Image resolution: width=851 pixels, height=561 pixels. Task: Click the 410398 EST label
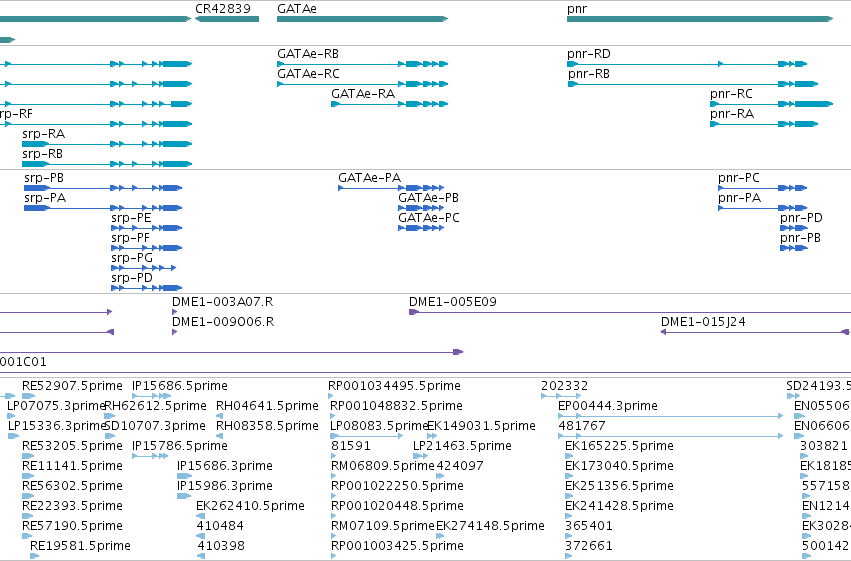coord(221,547)
